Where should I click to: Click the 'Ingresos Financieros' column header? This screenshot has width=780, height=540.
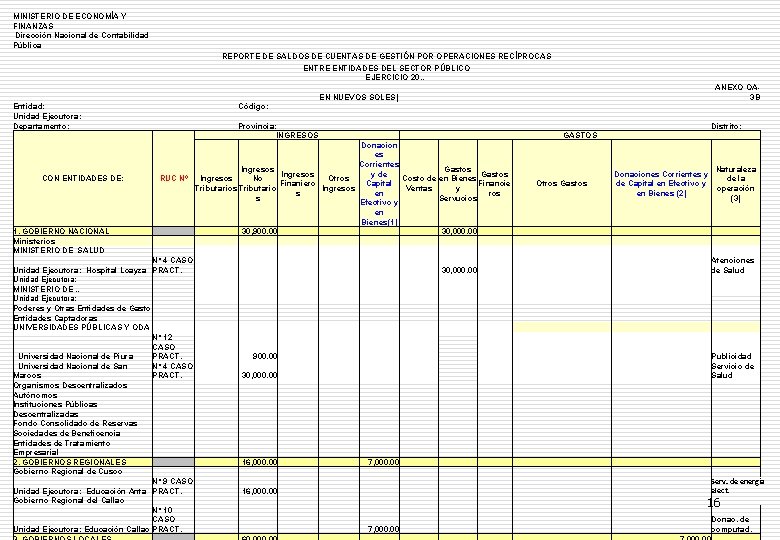pyautogui.click(x=298, y=183)
